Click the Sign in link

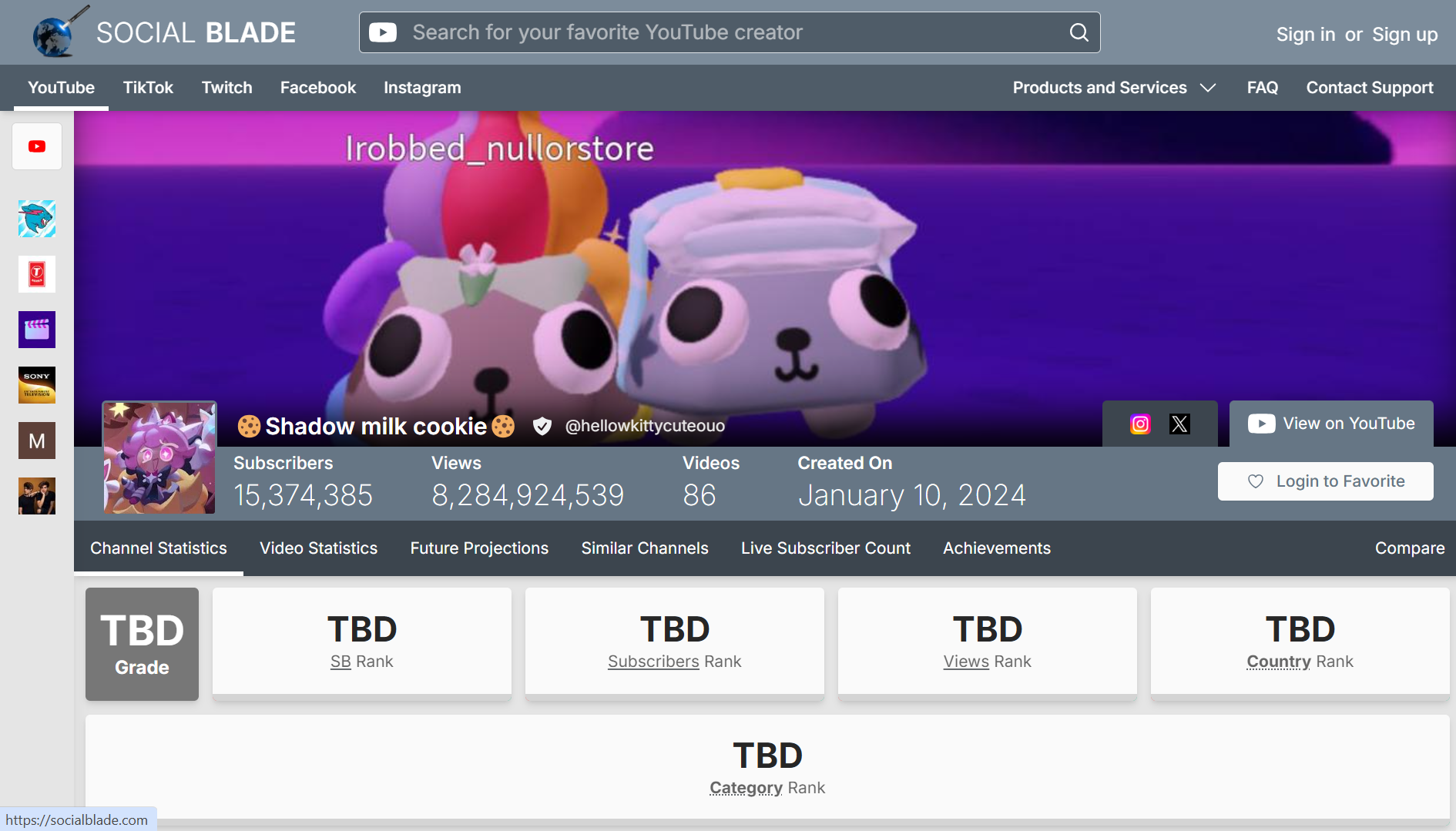pos(1306,35)
